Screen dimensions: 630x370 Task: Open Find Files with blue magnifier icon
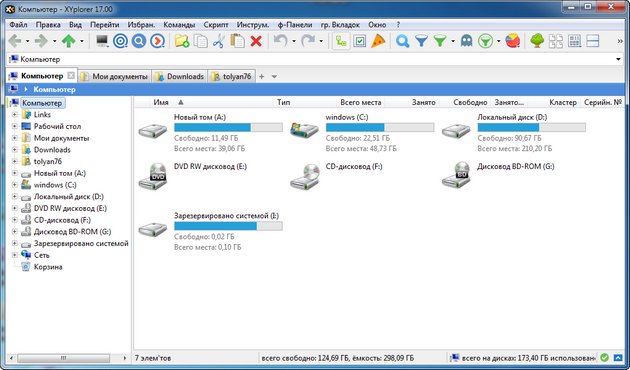click(x=403, y=41)
